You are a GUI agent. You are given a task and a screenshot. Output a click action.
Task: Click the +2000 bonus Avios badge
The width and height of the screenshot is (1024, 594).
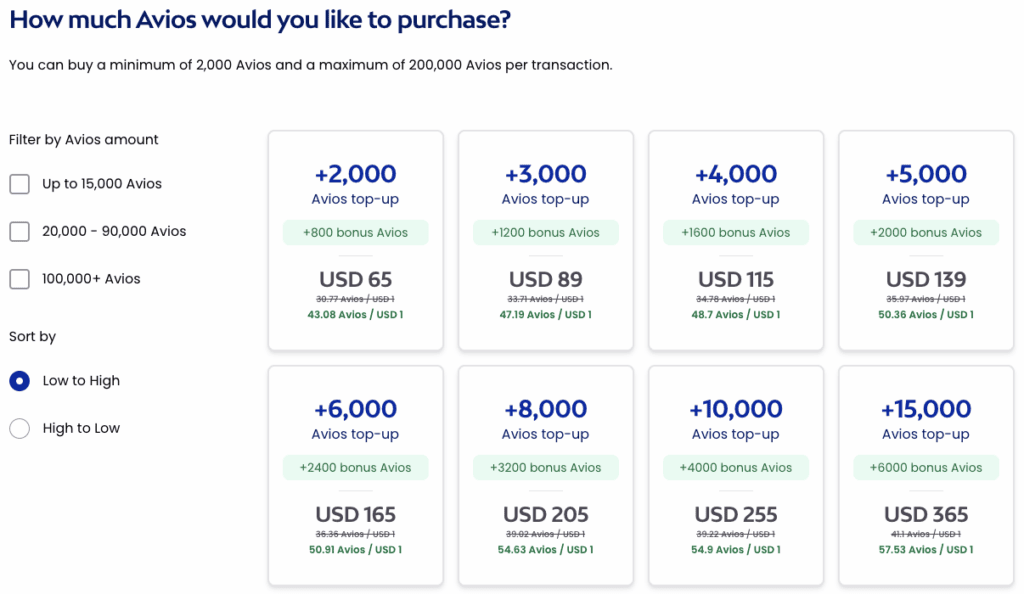pos(925,233)
